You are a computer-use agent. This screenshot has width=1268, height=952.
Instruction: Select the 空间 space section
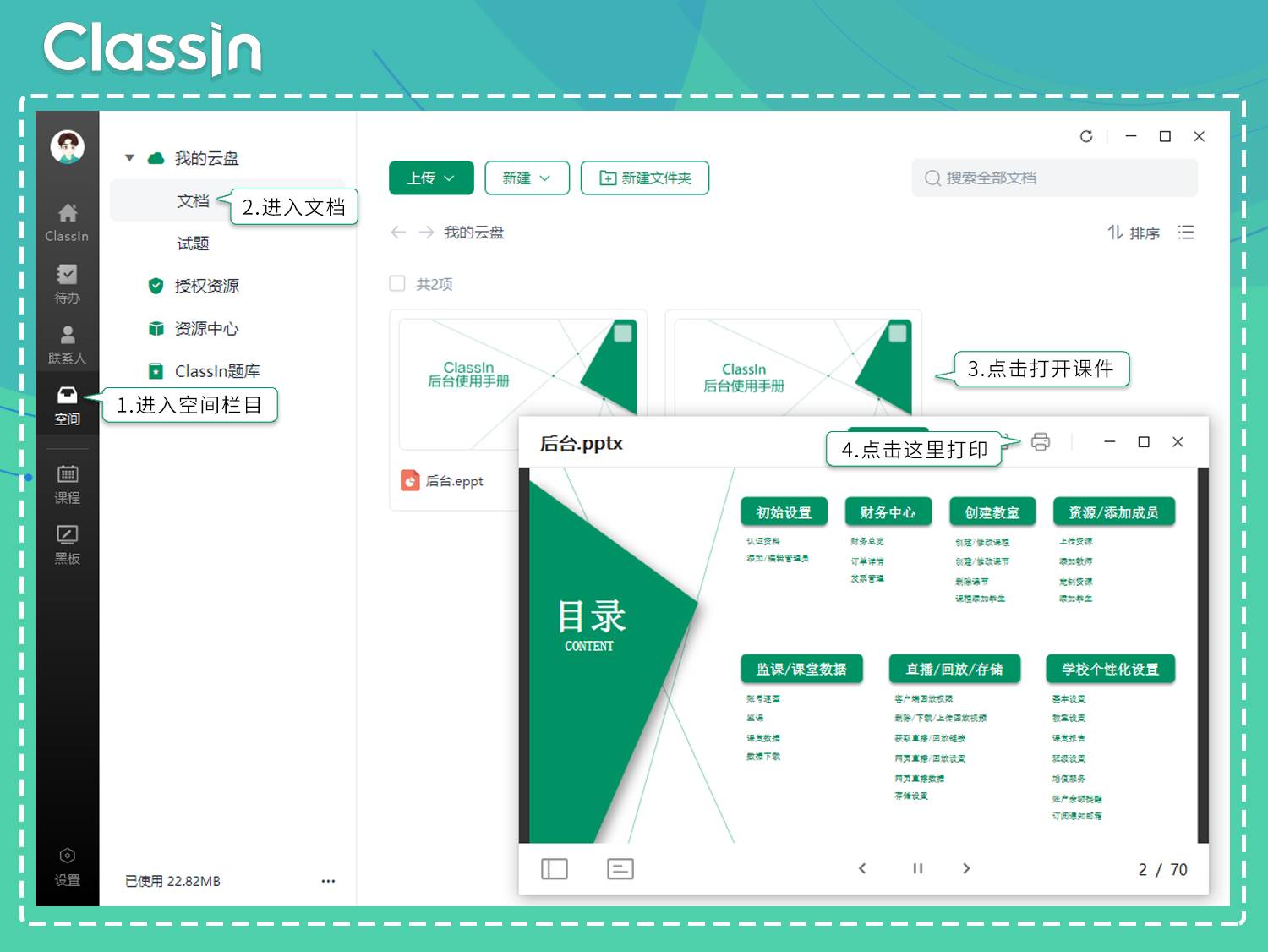67,406
